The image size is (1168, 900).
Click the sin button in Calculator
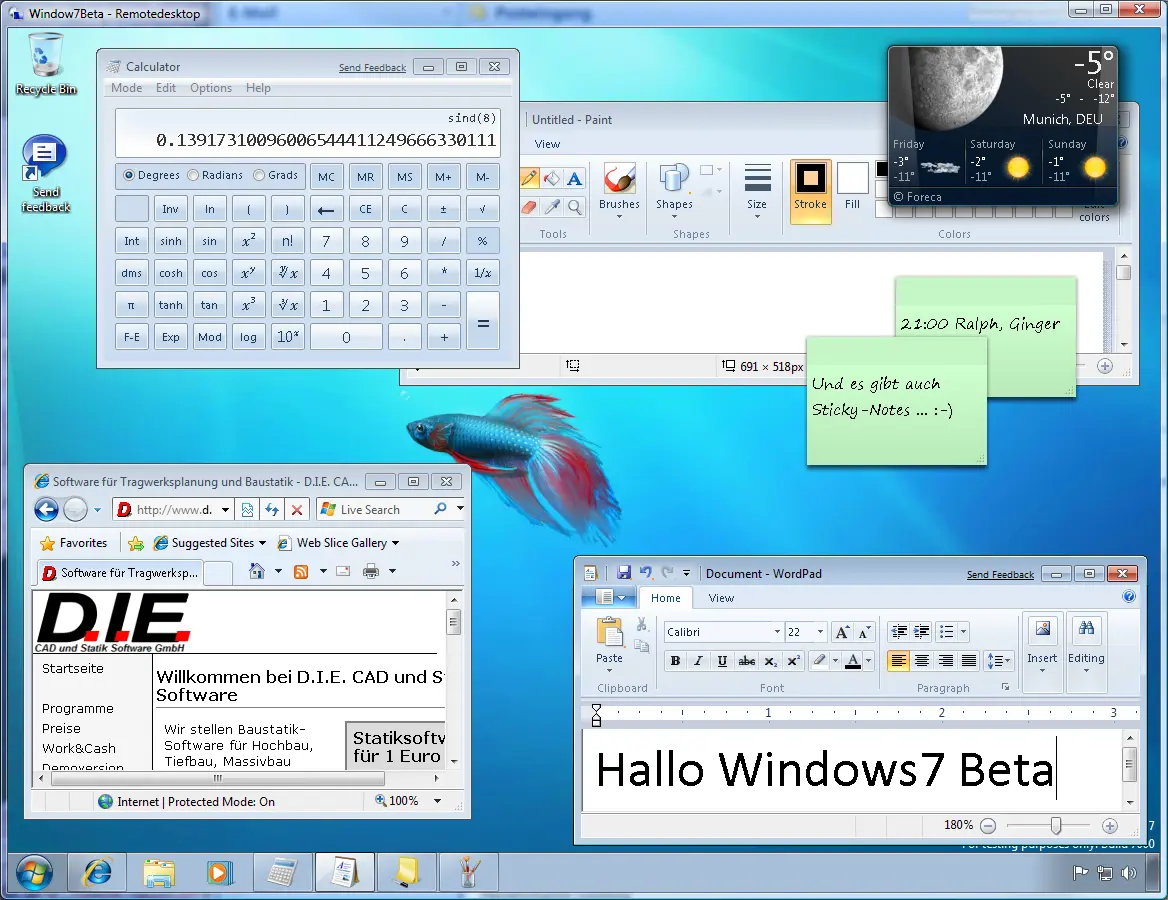click(209, 241)
